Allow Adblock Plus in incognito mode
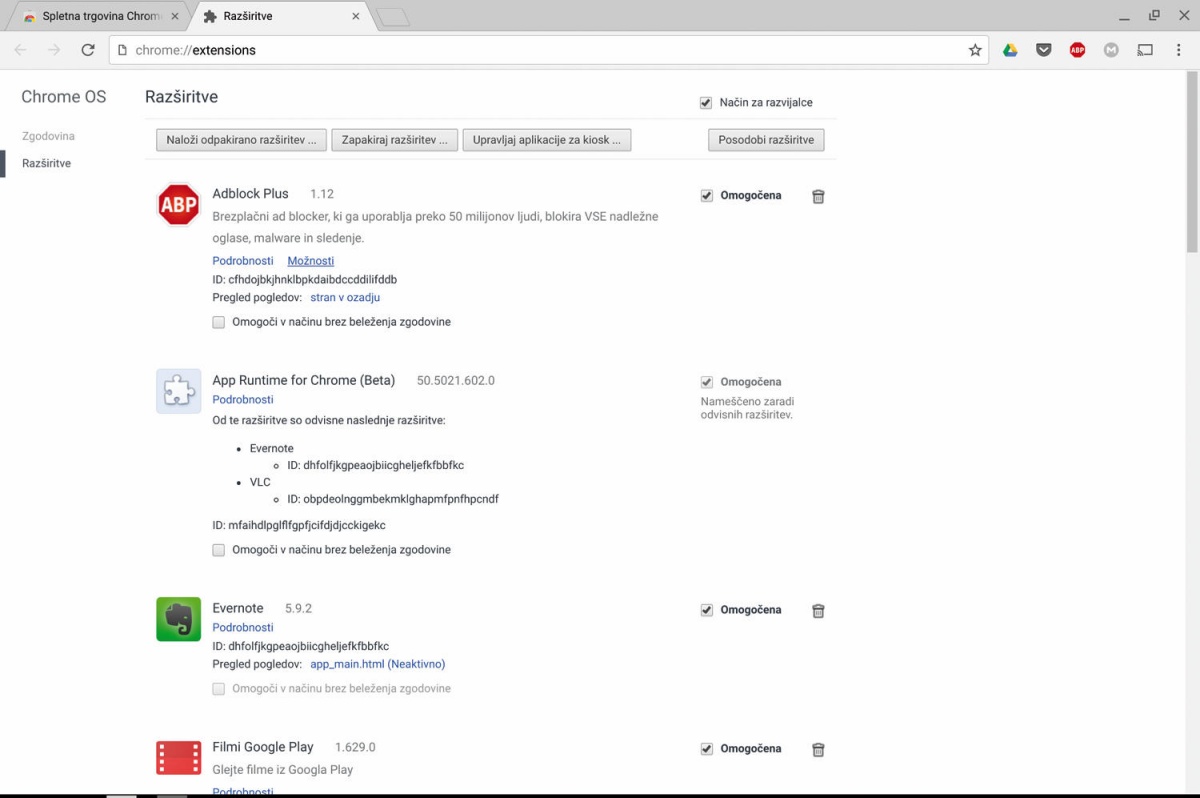 [x=219, y=322]
